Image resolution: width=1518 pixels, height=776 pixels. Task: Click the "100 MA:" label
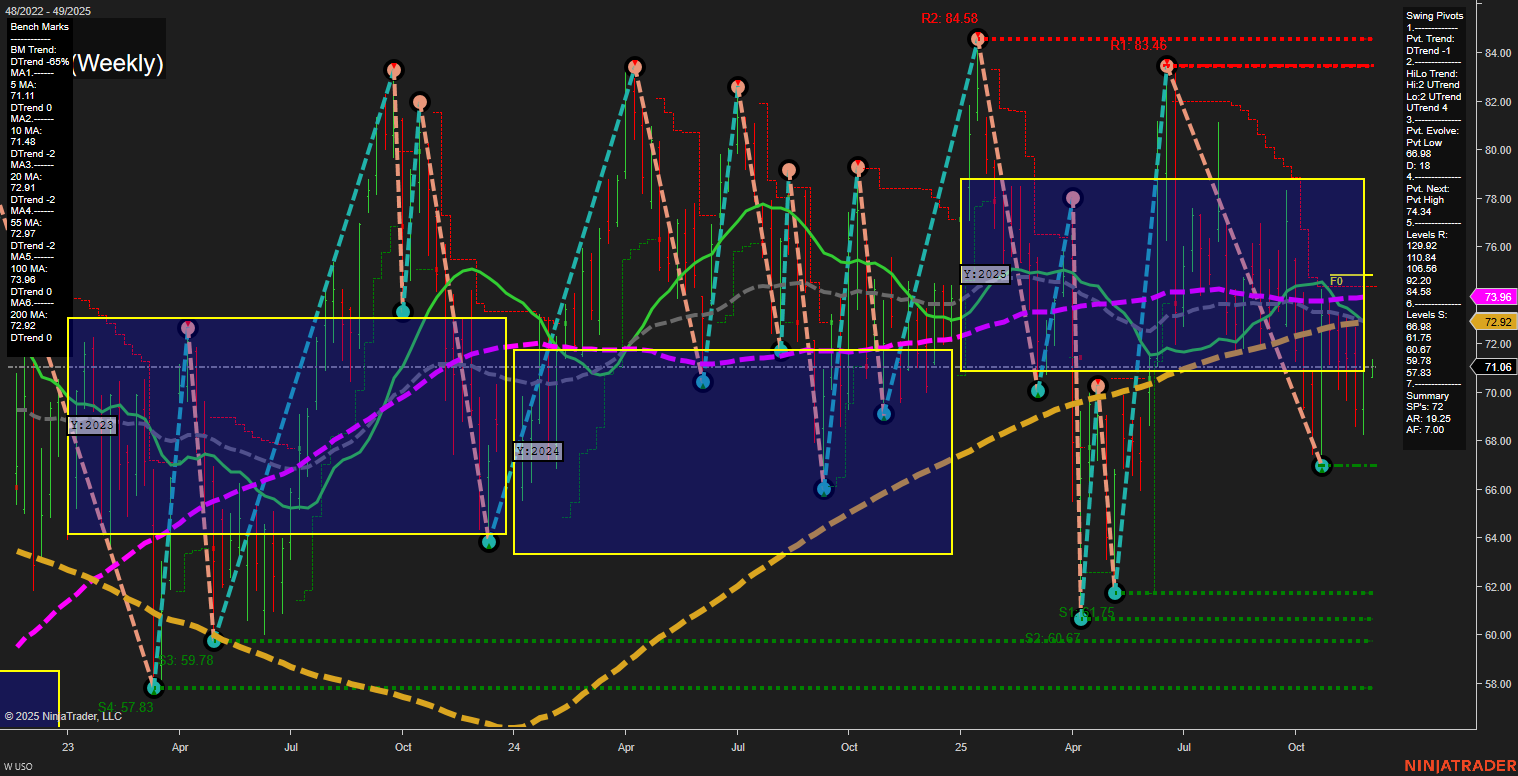click(30, 268)
